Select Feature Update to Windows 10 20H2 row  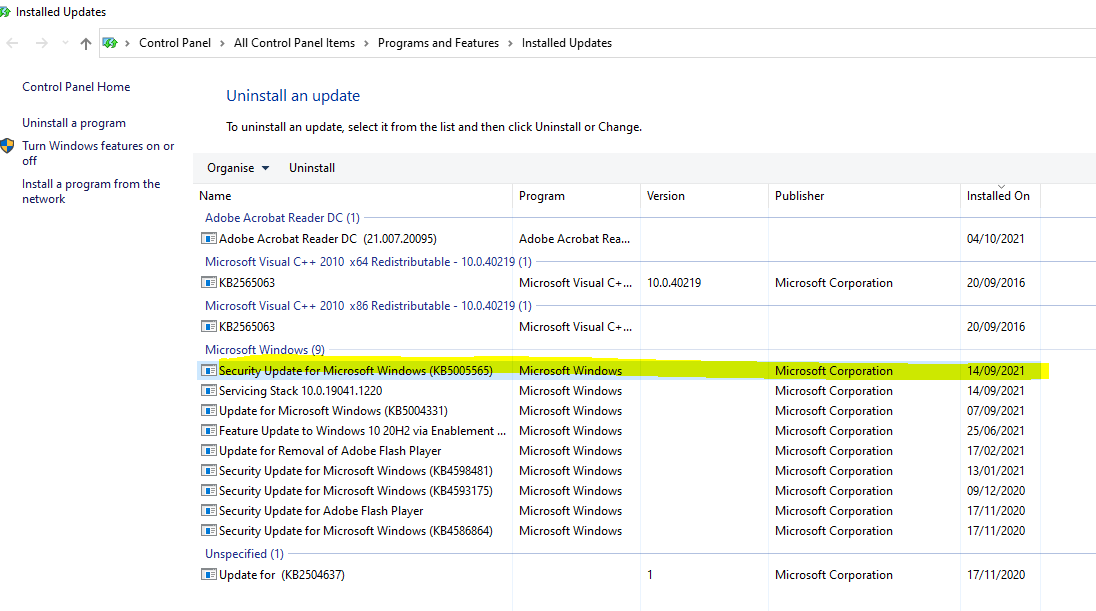[x=619, y=431]
